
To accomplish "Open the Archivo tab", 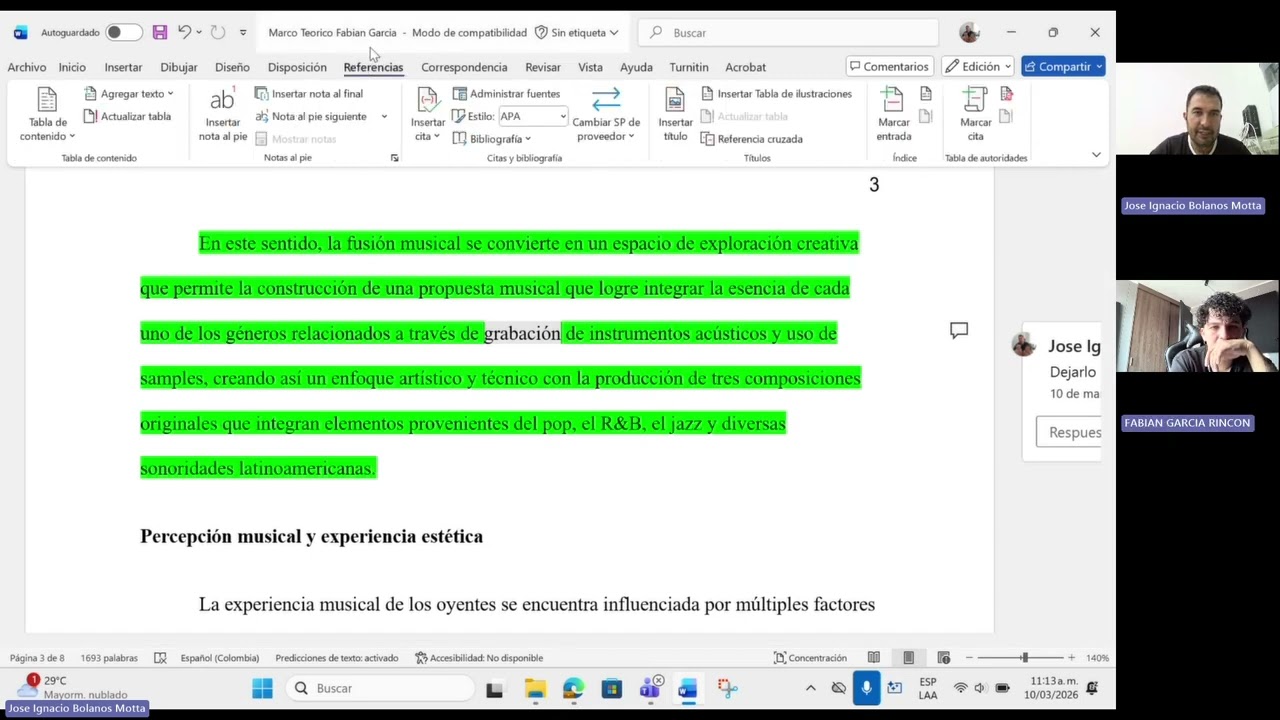I will point(27,67).
